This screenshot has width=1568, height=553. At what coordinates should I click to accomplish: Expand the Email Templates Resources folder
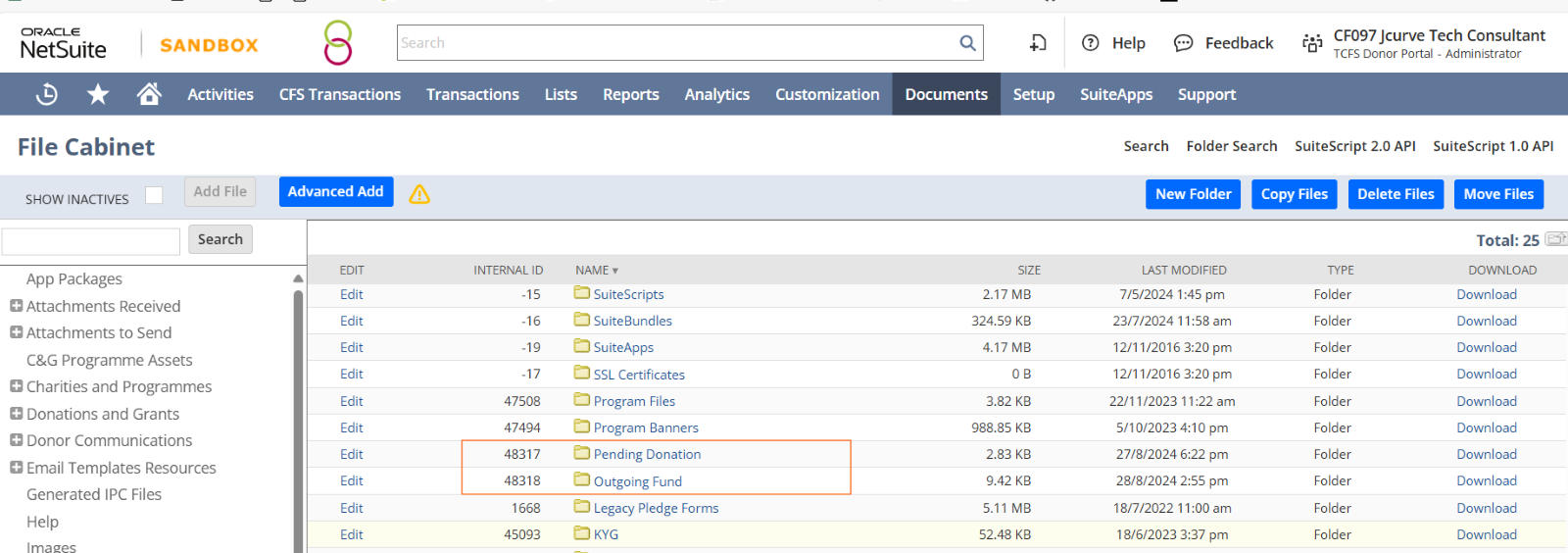[x=16, y=468]
